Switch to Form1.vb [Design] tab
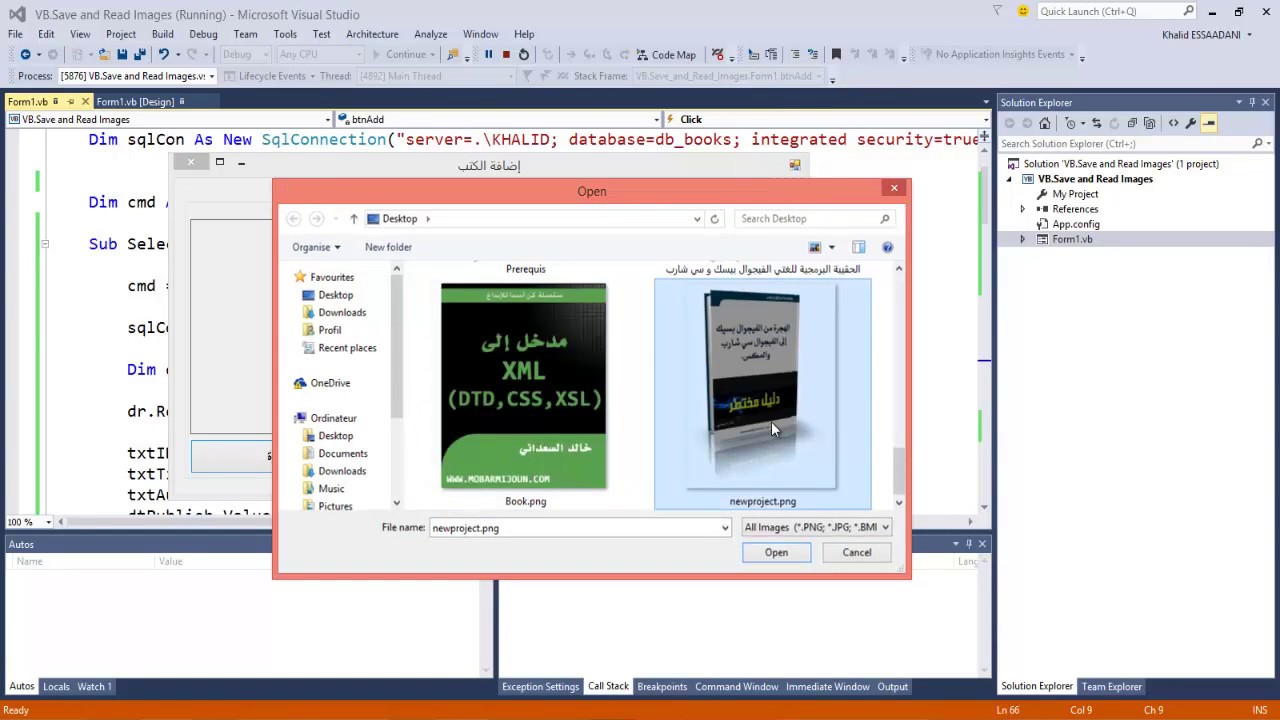 tap(135, 101)
